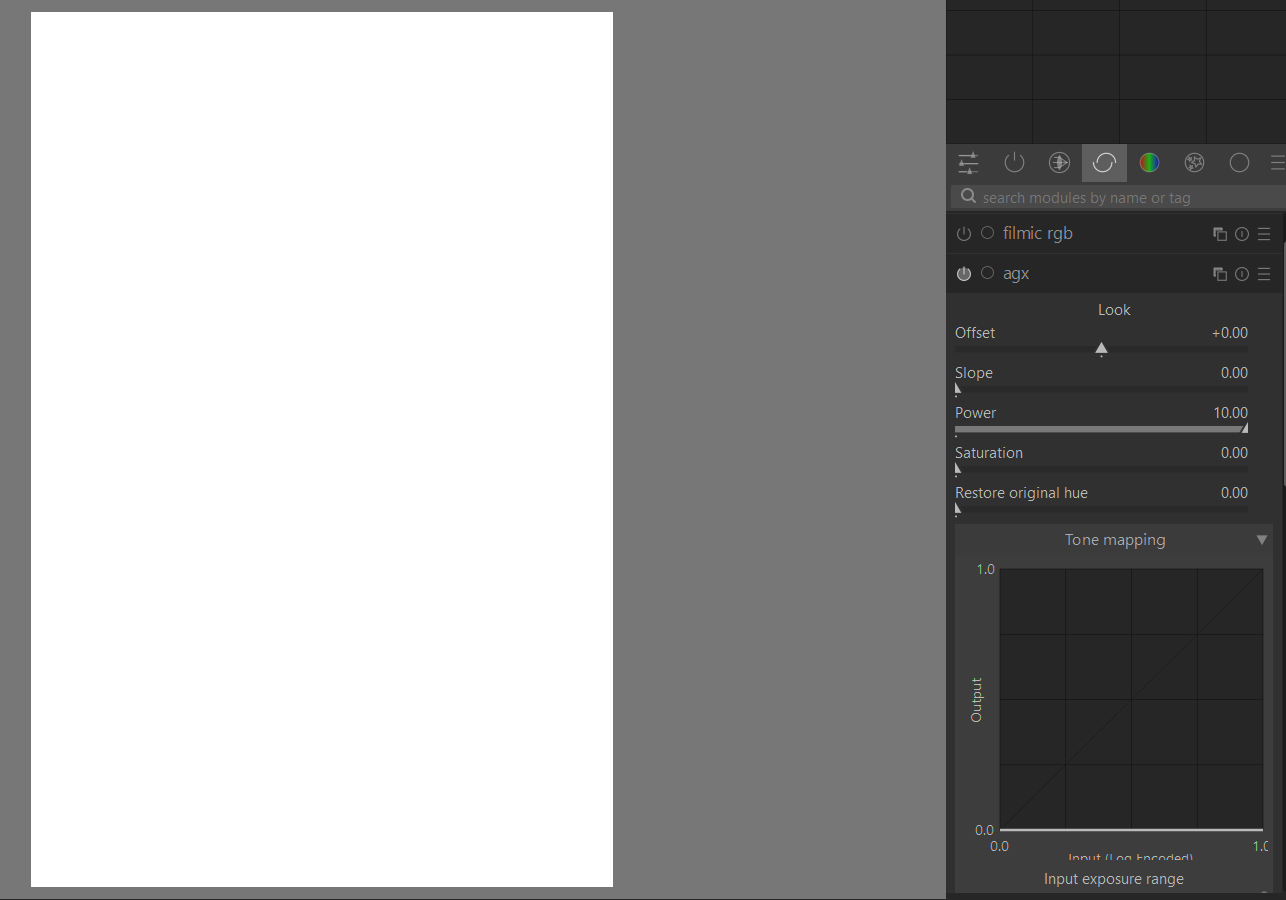Click the Output axis label

[977, 700]
